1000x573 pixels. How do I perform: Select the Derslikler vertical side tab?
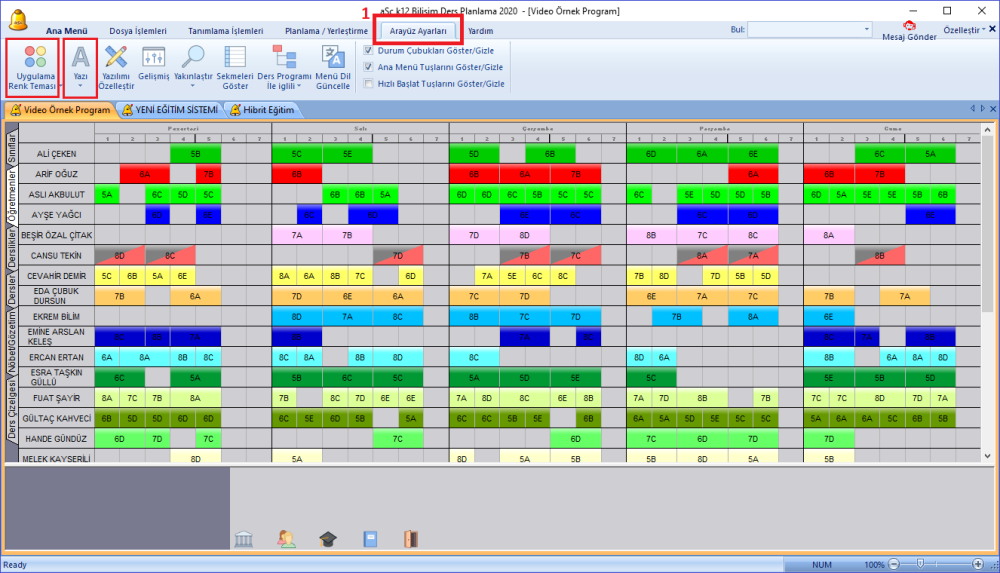[x=11, y=248]
